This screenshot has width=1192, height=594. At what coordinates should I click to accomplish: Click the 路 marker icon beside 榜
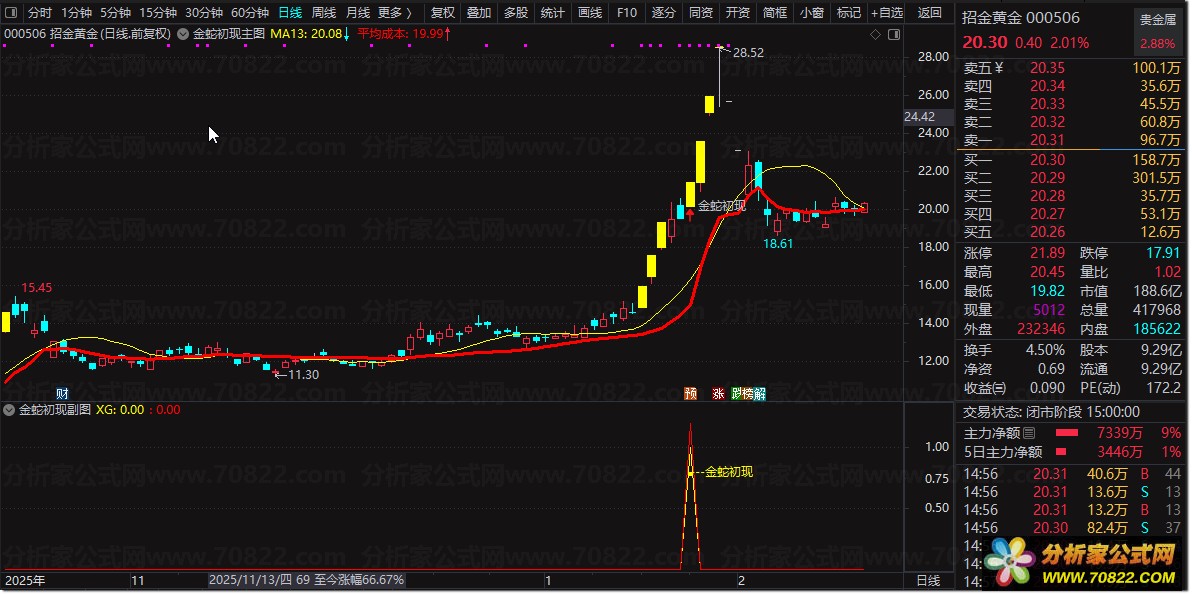point(737,393)
